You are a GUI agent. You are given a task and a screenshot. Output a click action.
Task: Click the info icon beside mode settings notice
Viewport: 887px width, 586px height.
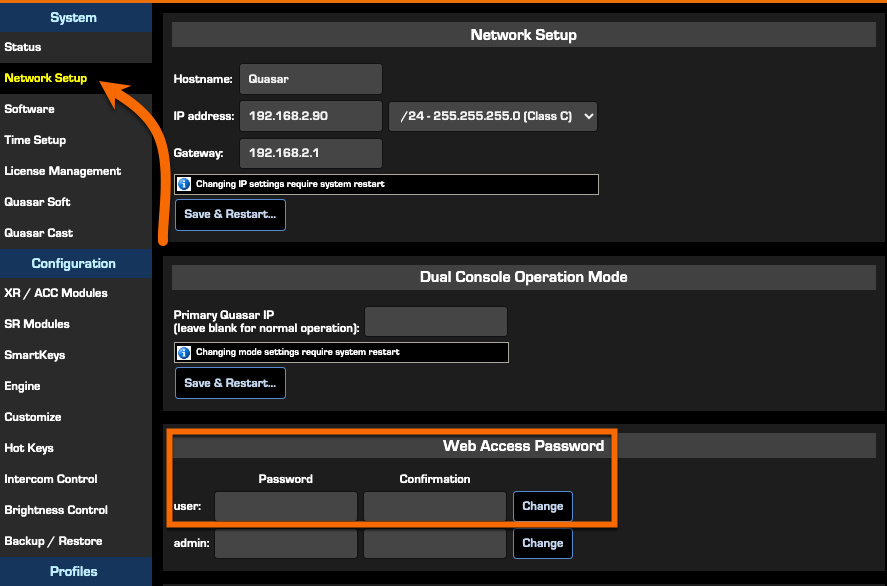(x=184, y=352)
